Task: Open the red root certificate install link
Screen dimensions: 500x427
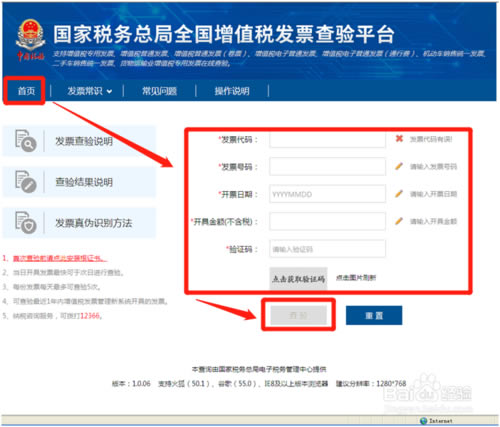Action: [60, 258]
